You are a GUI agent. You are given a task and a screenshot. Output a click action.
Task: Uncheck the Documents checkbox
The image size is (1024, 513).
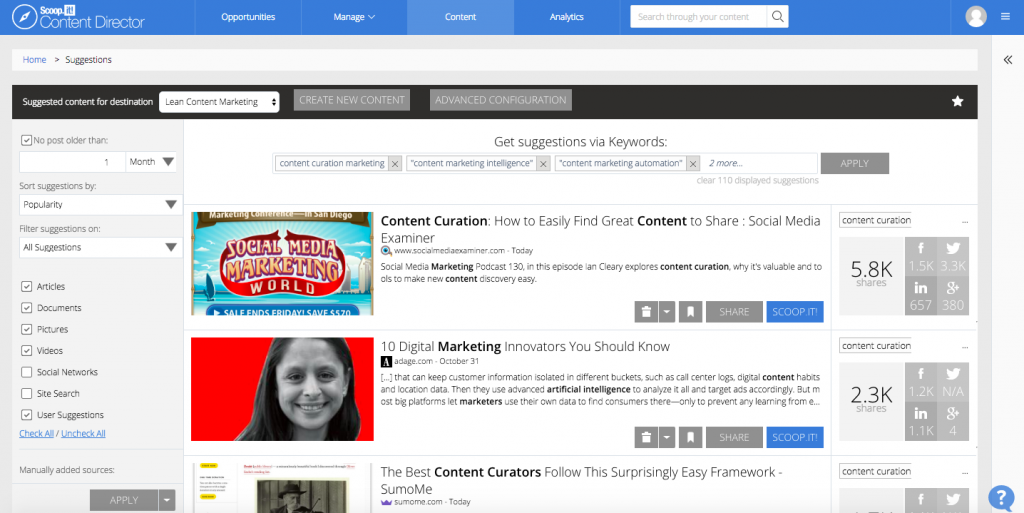point(27,308)
